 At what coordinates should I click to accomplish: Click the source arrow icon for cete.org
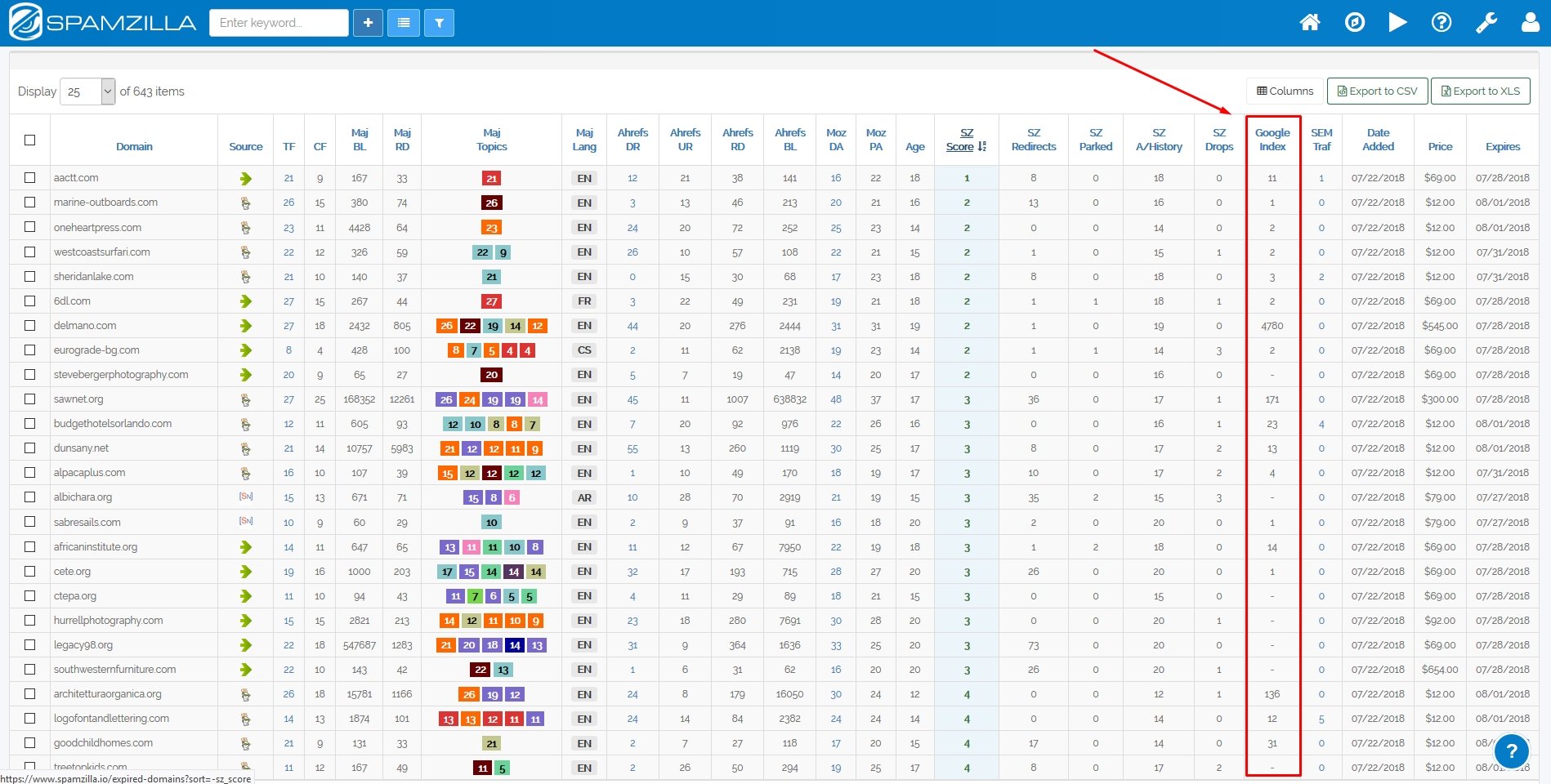click(x=246, y=572)
